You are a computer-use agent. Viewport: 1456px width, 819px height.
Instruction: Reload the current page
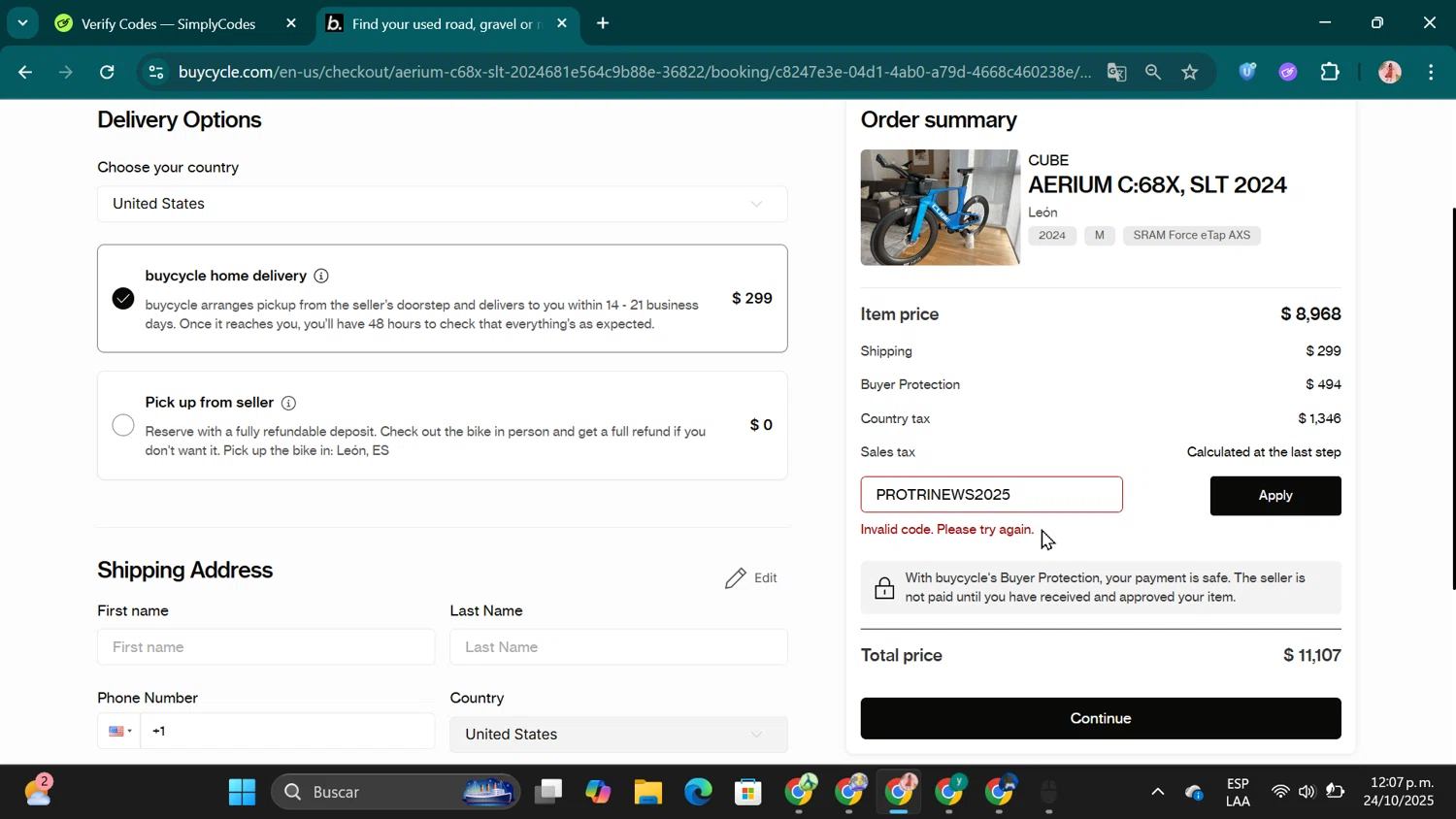[107, 72]
